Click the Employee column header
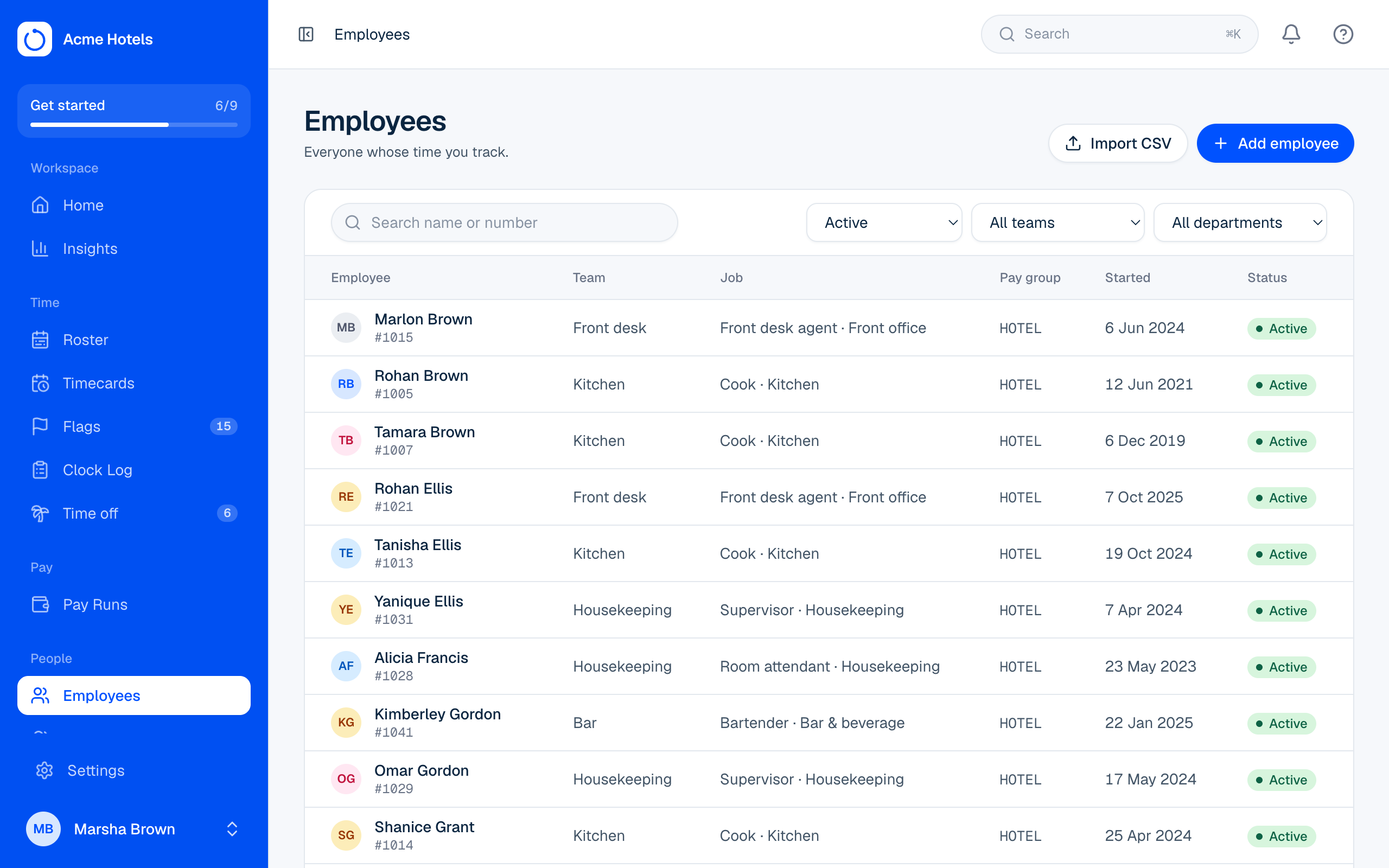Viewport: 1389px width, 868px height. [360, 278]
